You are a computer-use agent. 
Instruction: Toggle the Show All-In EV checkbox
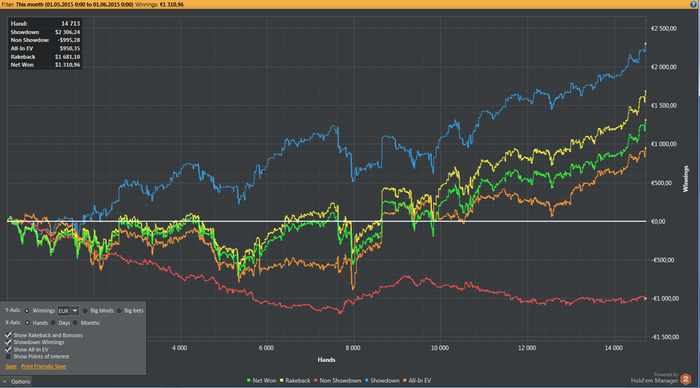[x=8, y=349]
